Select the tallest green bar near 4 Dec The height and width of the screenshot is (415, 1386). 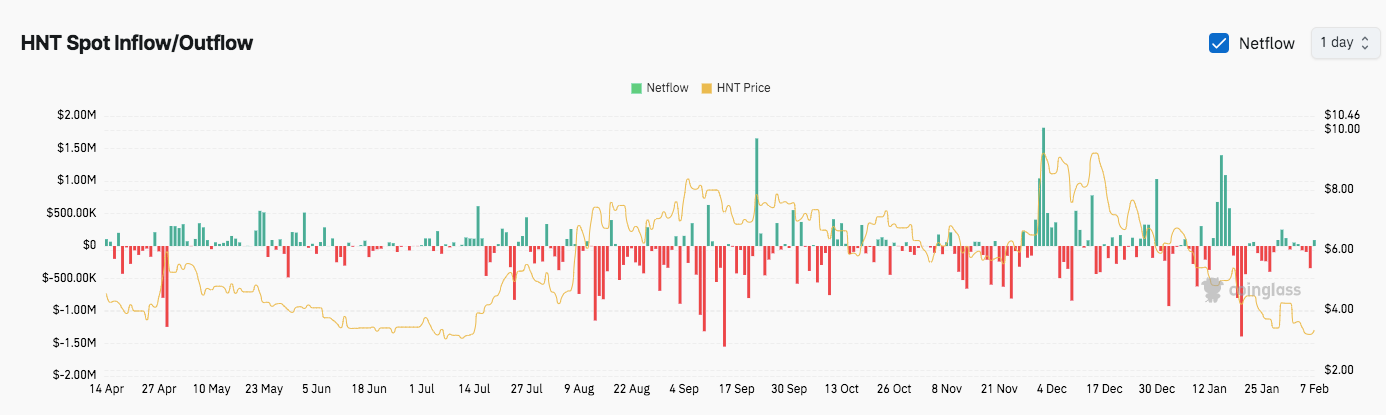[x=1043, y=186]
